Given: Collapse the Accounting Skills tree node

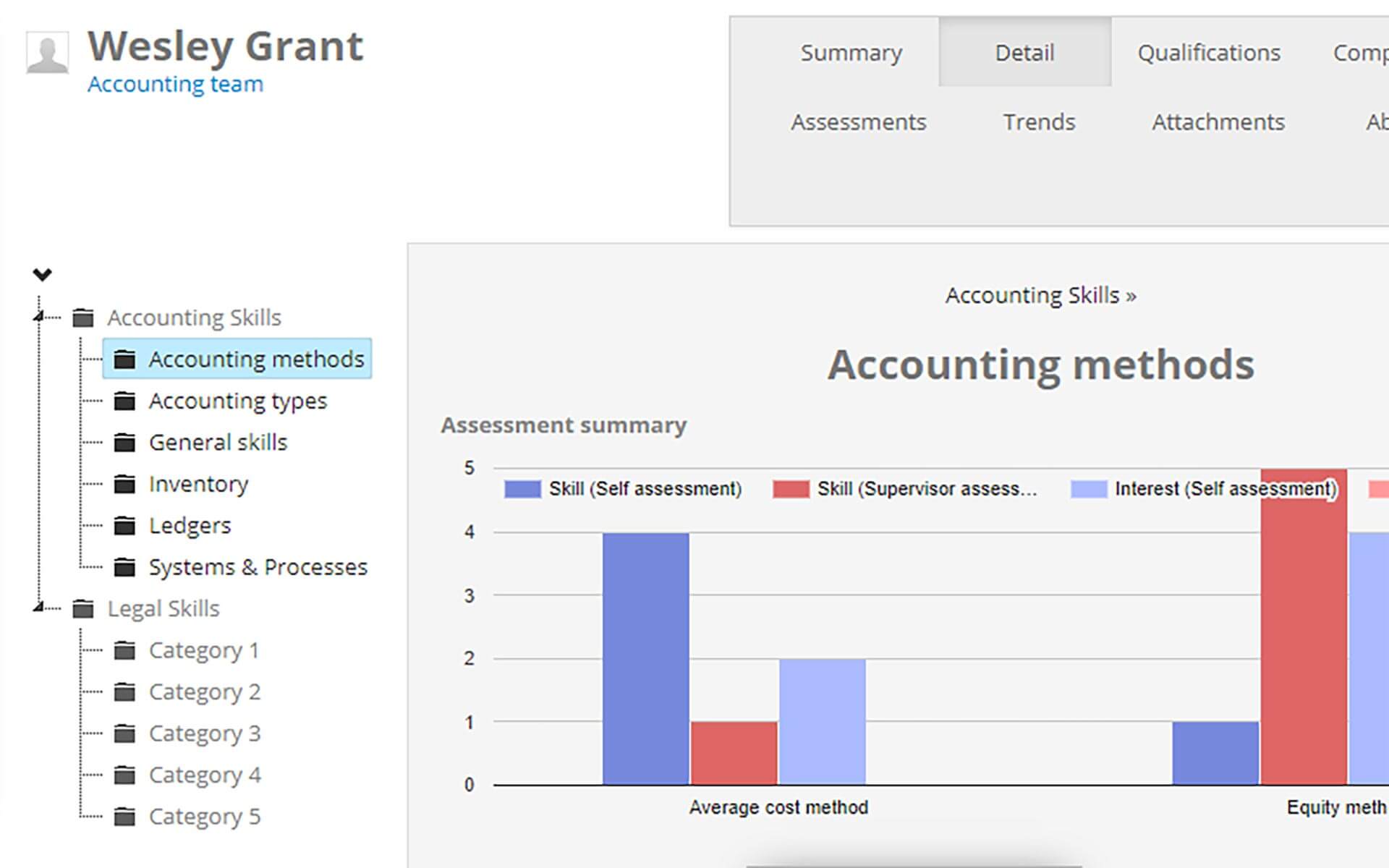Looking at the screenshot, I should pos(39,316).
